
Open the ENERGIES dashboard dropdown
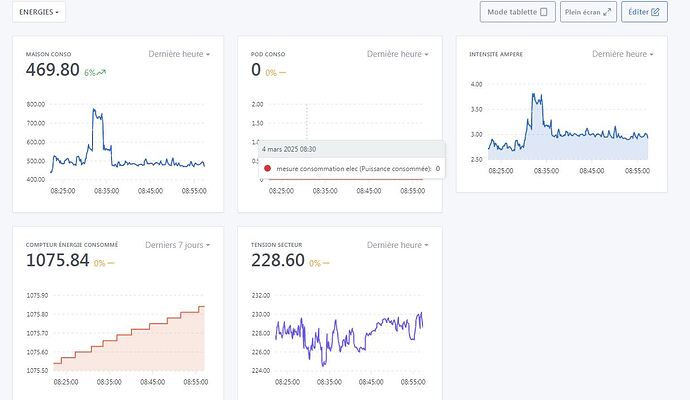click(41, 12)
